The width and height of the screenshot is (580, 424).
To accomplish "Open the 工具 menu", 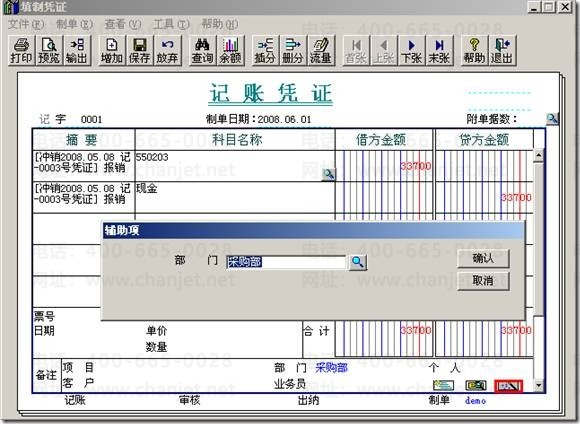I will 171,24.
